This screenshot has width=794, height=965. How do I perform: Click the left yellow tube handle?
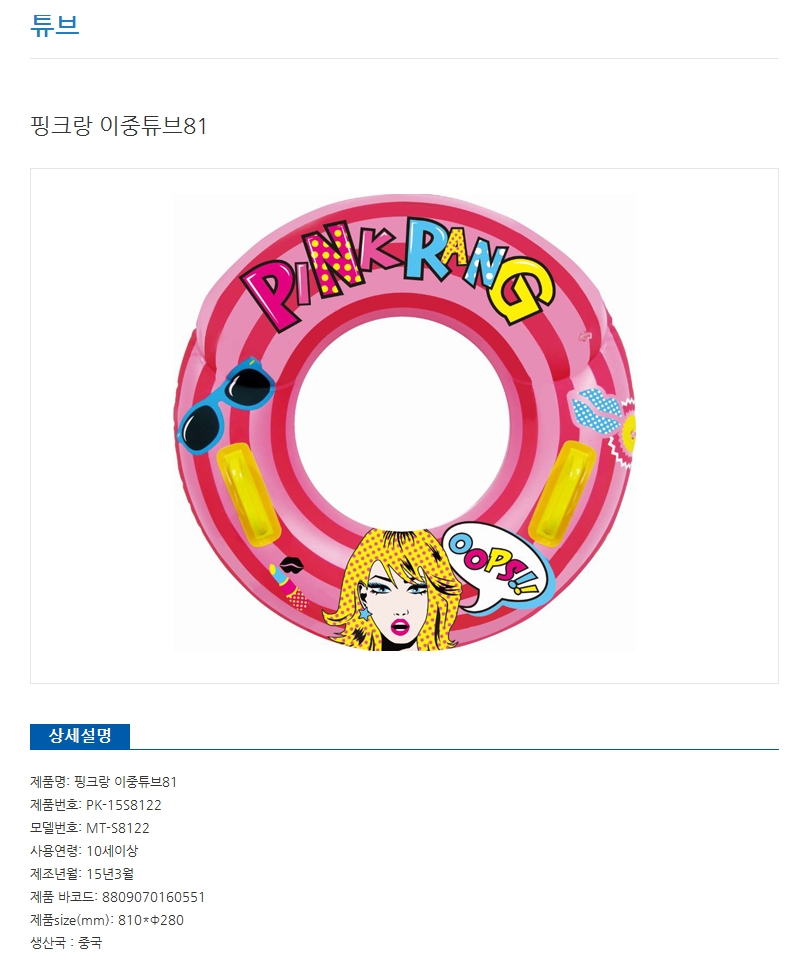point(248,493)
